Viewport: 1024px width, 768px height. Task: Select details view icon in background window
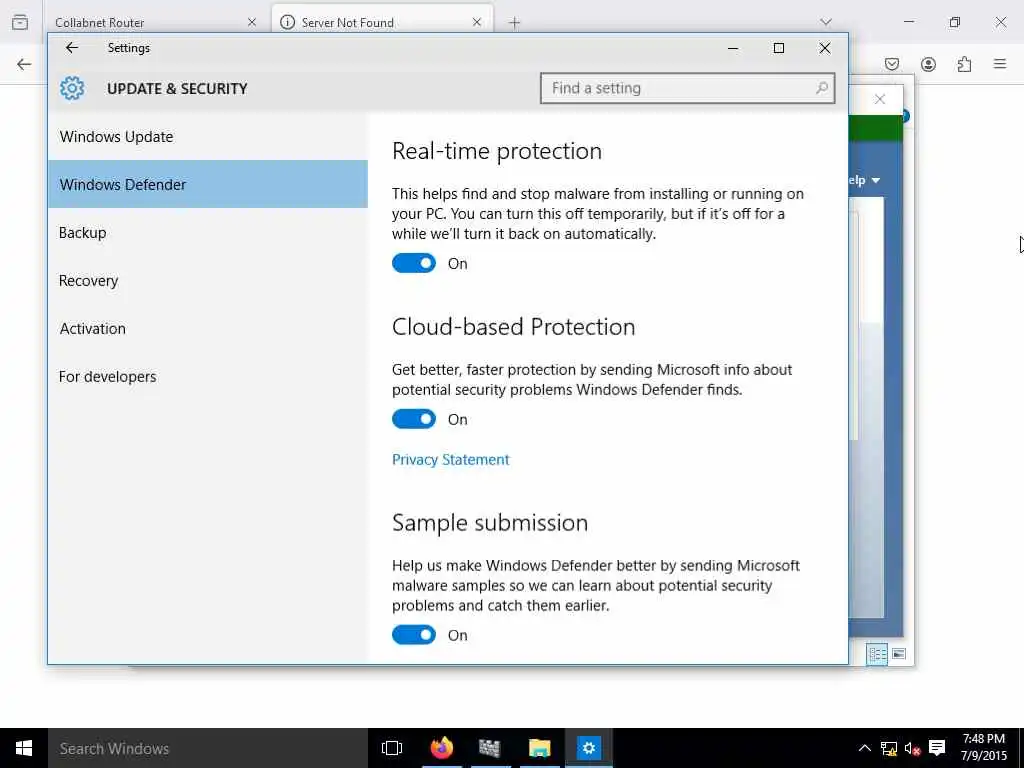coord(877,654)
